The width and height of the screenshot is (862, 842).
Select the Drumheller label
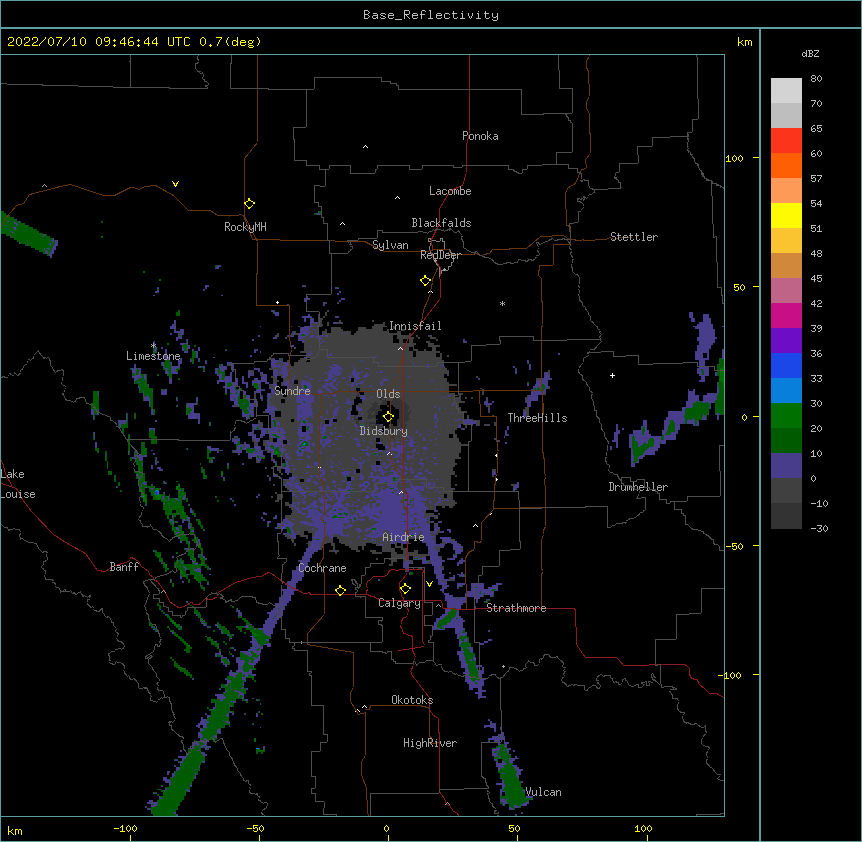point(638,487)
